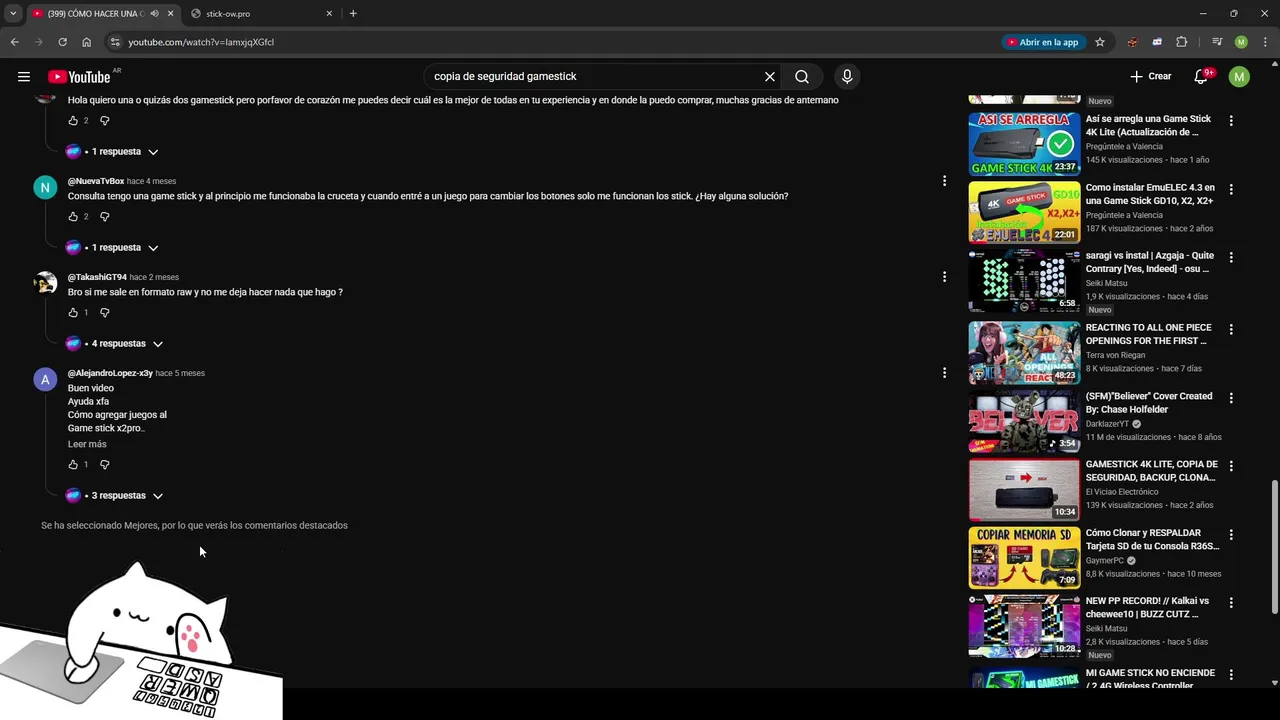Open the options for the 'Así se arregla una Game Stick' video
The height and width of the screenshot is (720, 1280).
pos(1231,121)
